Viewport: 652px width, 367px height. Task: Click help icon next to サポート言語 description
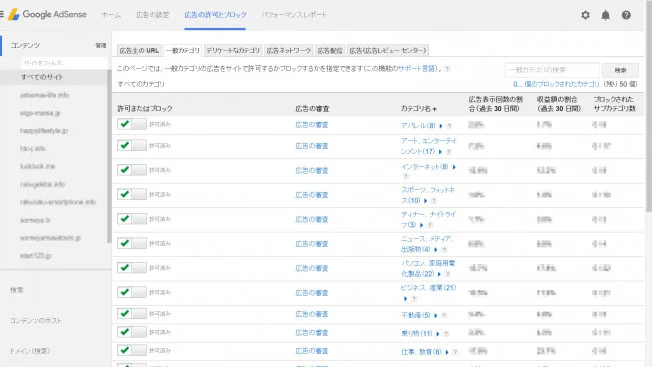pos(447,69)
